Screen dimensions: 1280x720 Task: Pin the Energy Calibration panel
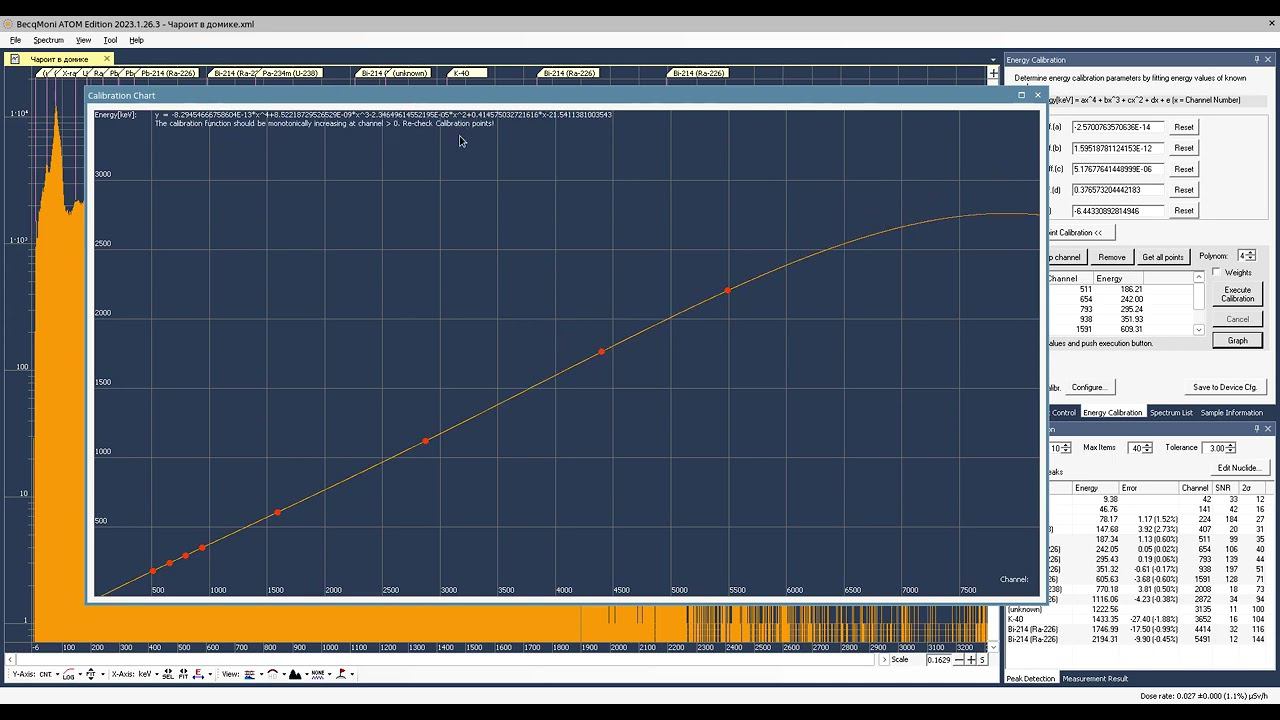1257,60
